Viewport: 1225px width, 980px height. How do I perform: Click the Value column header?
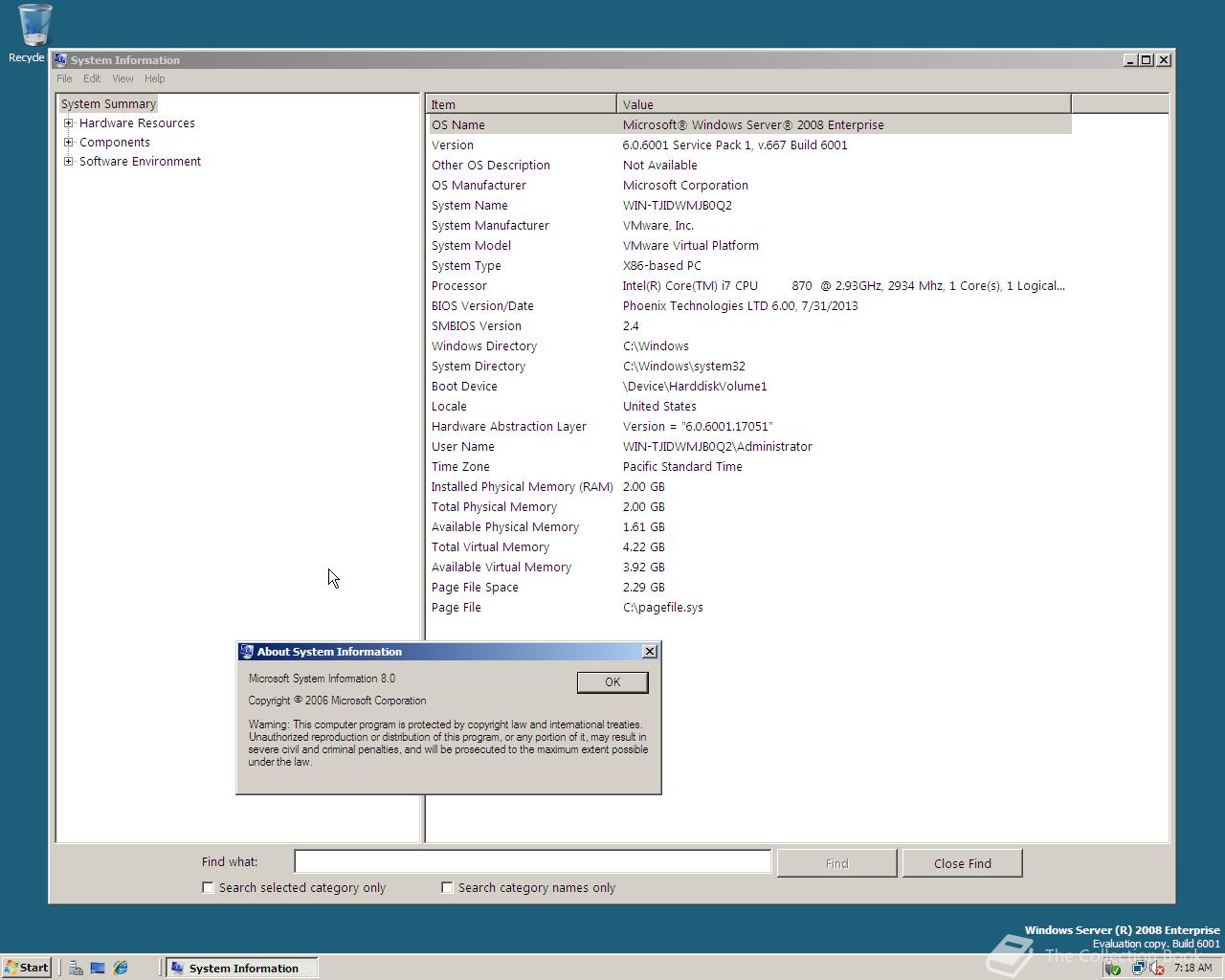coord(844,104)
